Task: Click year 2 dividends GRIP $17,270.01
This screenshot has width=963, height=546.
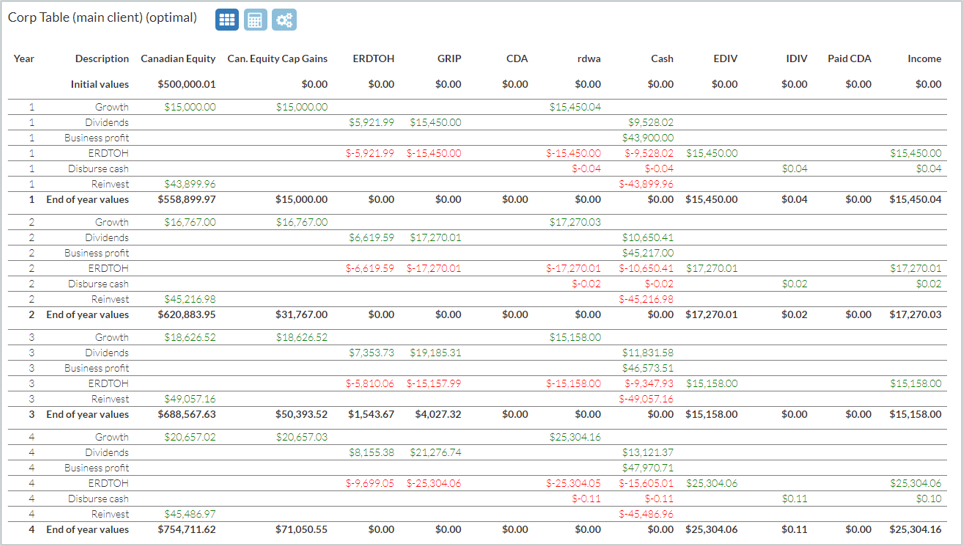Action: (435, 238)
